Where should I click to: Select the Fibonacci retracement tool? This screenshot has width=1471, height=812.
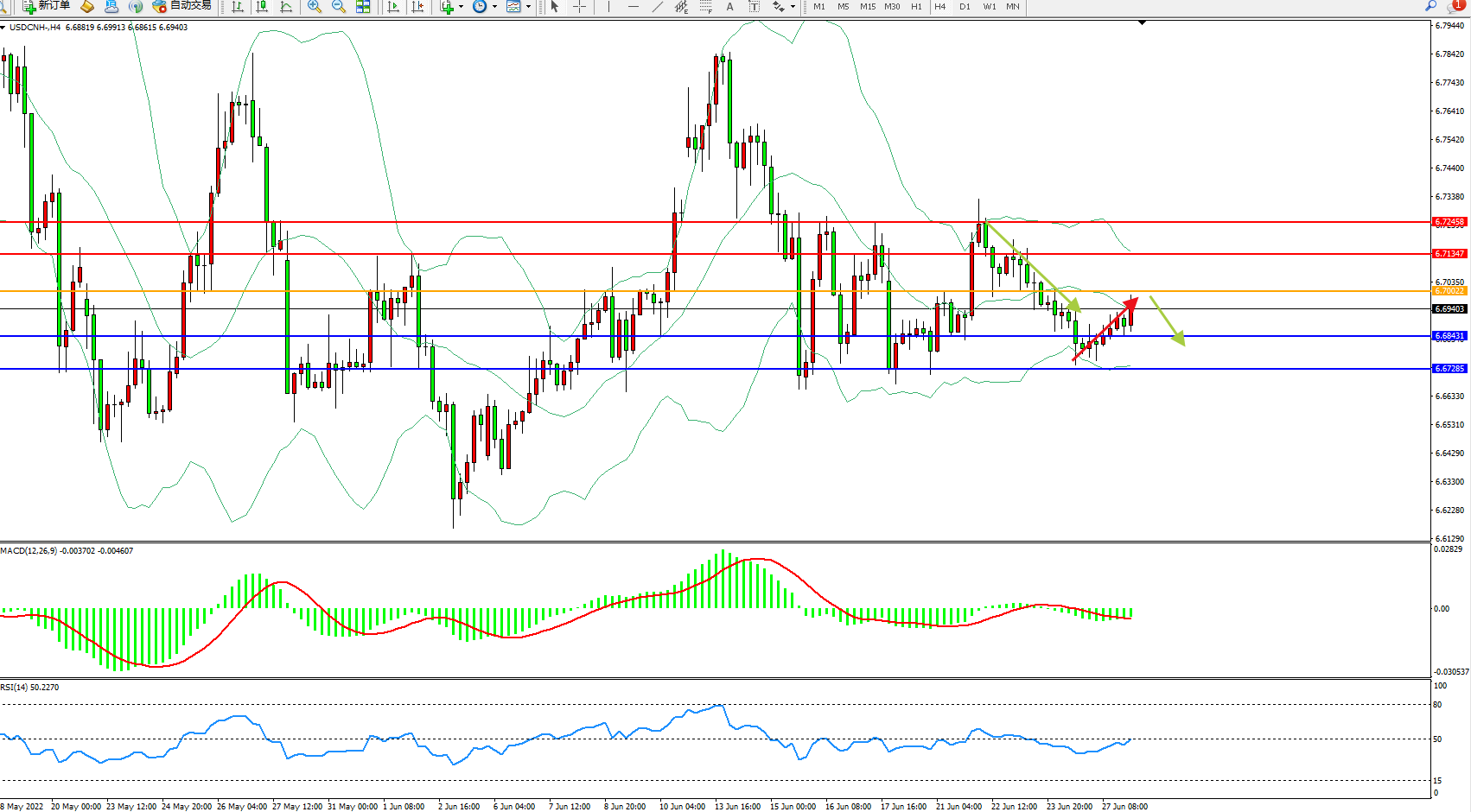(706, 6)
